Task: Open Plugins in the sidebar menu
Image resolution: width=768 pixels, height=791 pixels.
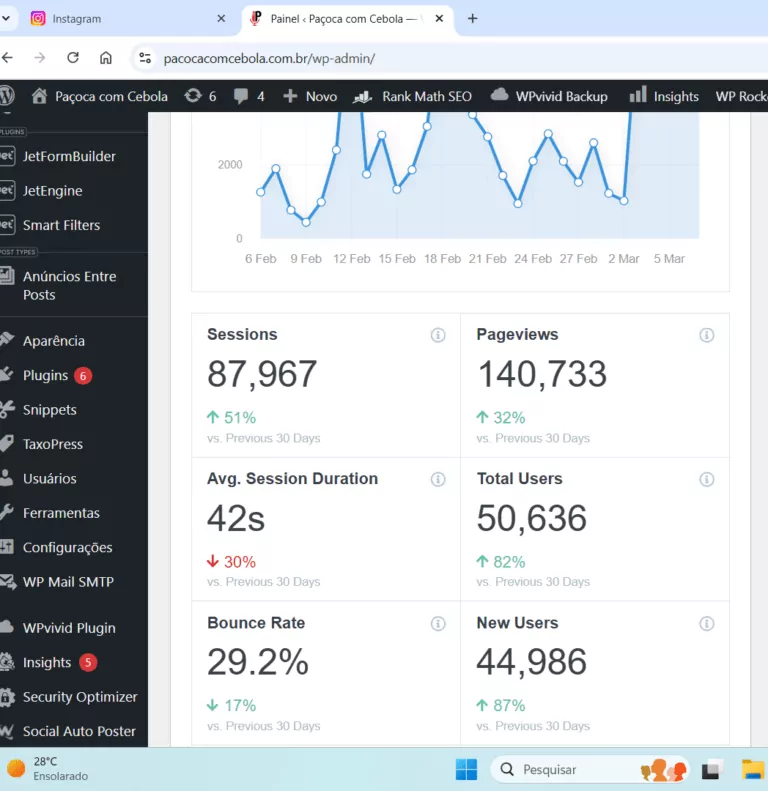Action: coord(46,375)
